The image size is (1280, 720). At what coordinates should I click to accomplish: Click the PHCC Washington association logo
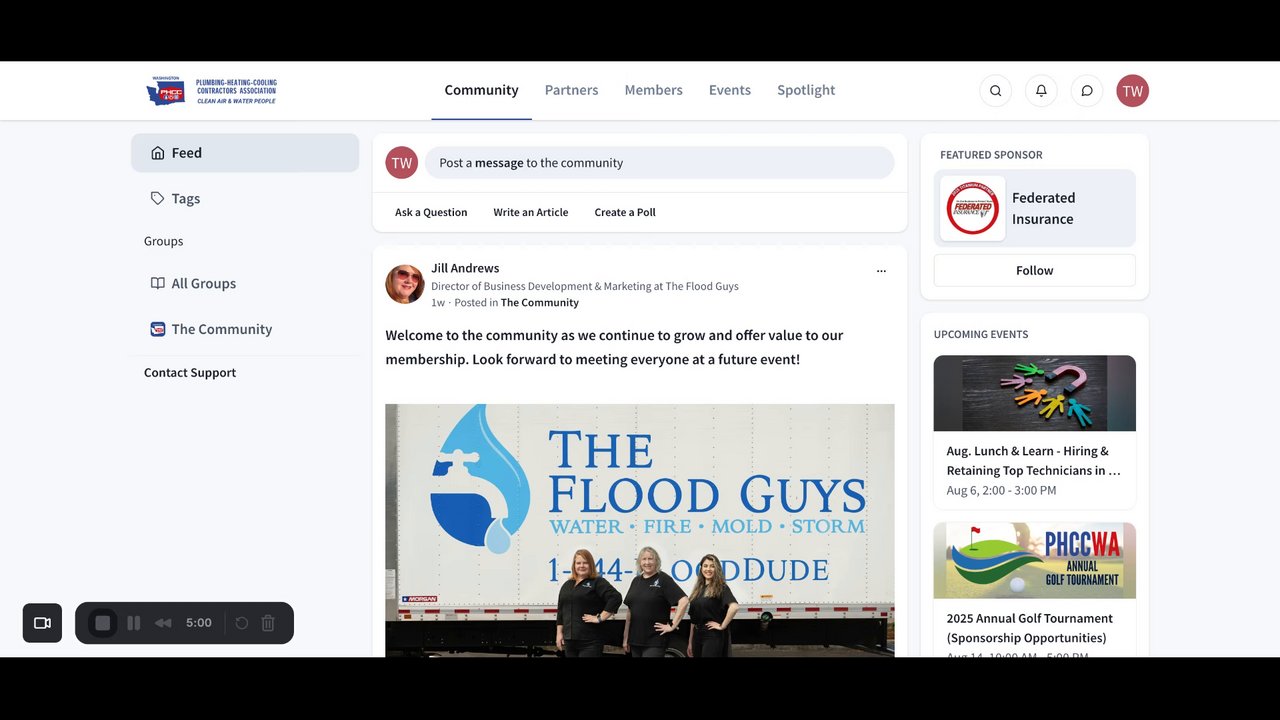(212, 91)
